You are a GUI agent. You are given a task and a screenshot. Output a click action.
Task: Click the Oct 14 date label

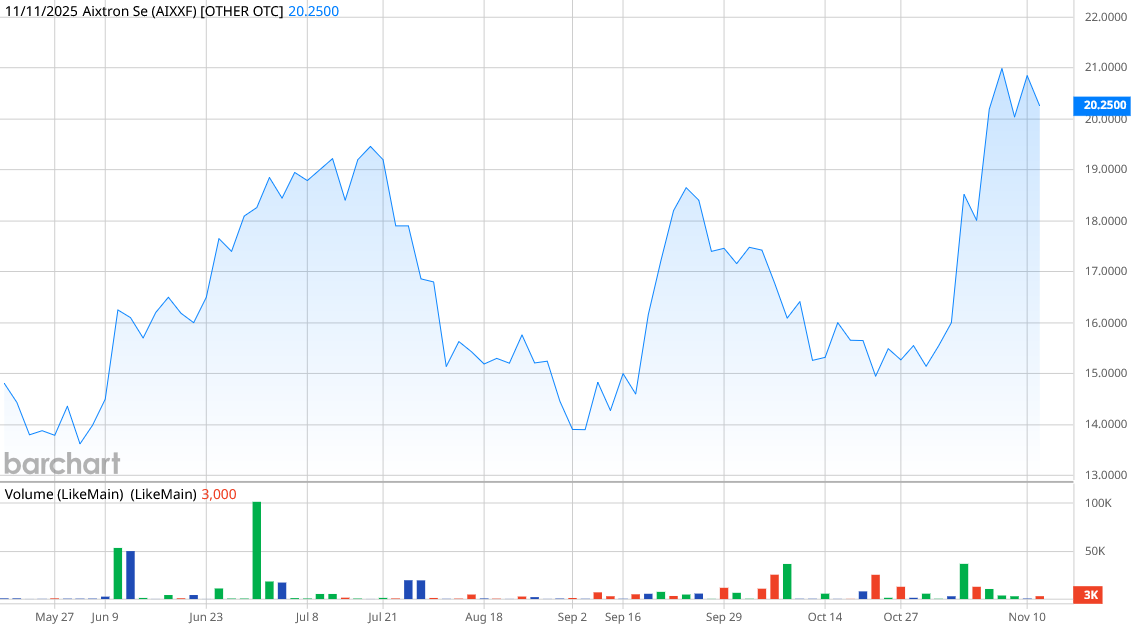[x=825, y=617]
